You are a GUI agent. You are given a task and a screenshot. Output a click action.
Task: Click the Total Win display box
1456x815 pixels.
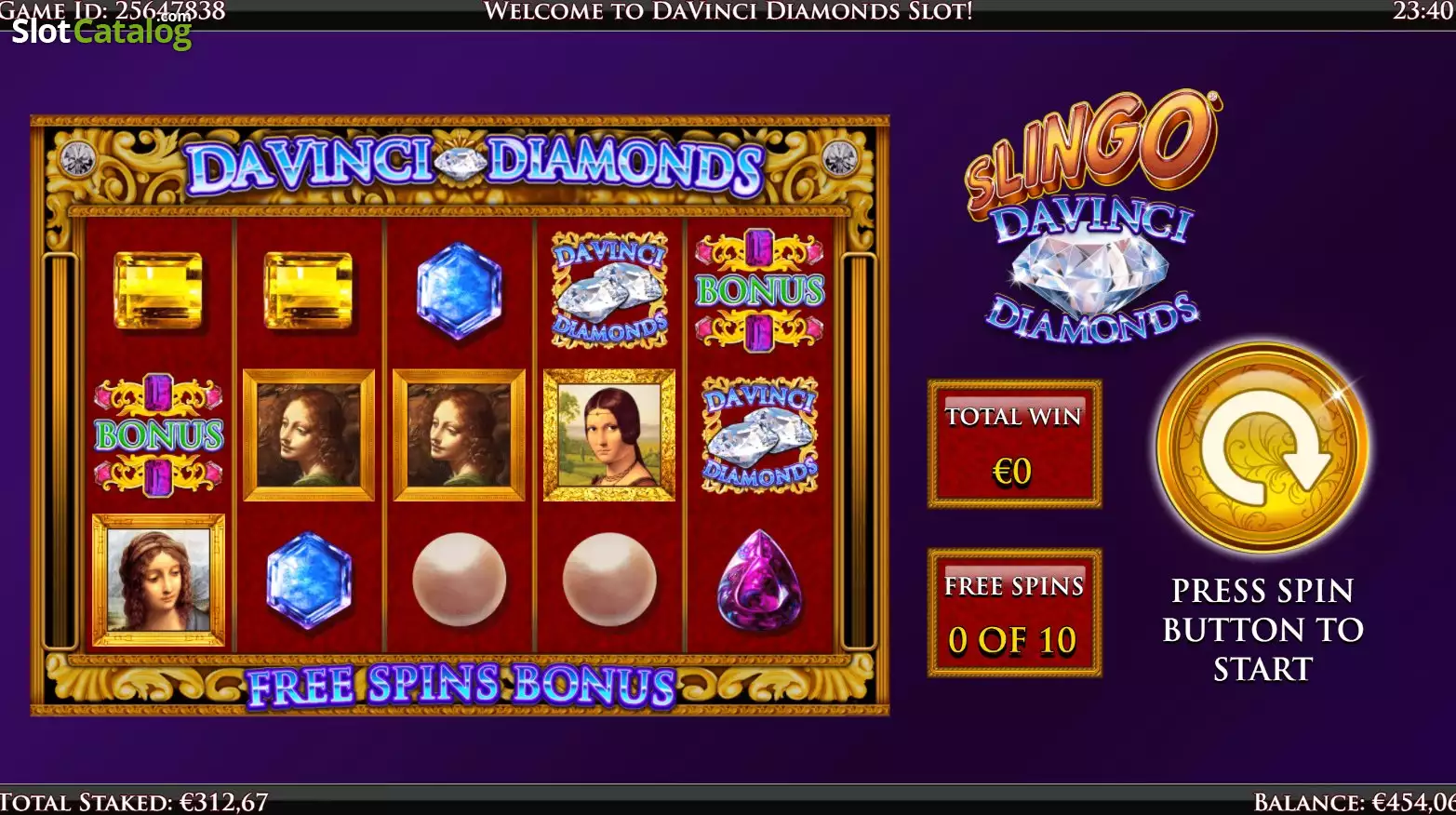(1014, 444)
